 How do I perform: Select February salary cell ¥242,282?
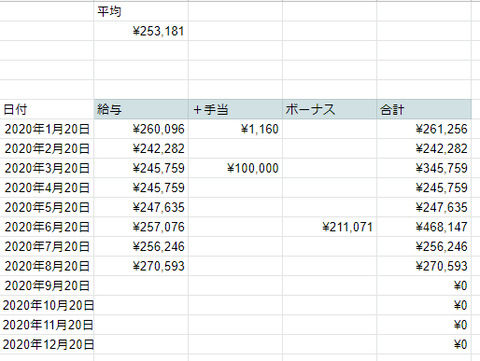[x=141, y=149]
